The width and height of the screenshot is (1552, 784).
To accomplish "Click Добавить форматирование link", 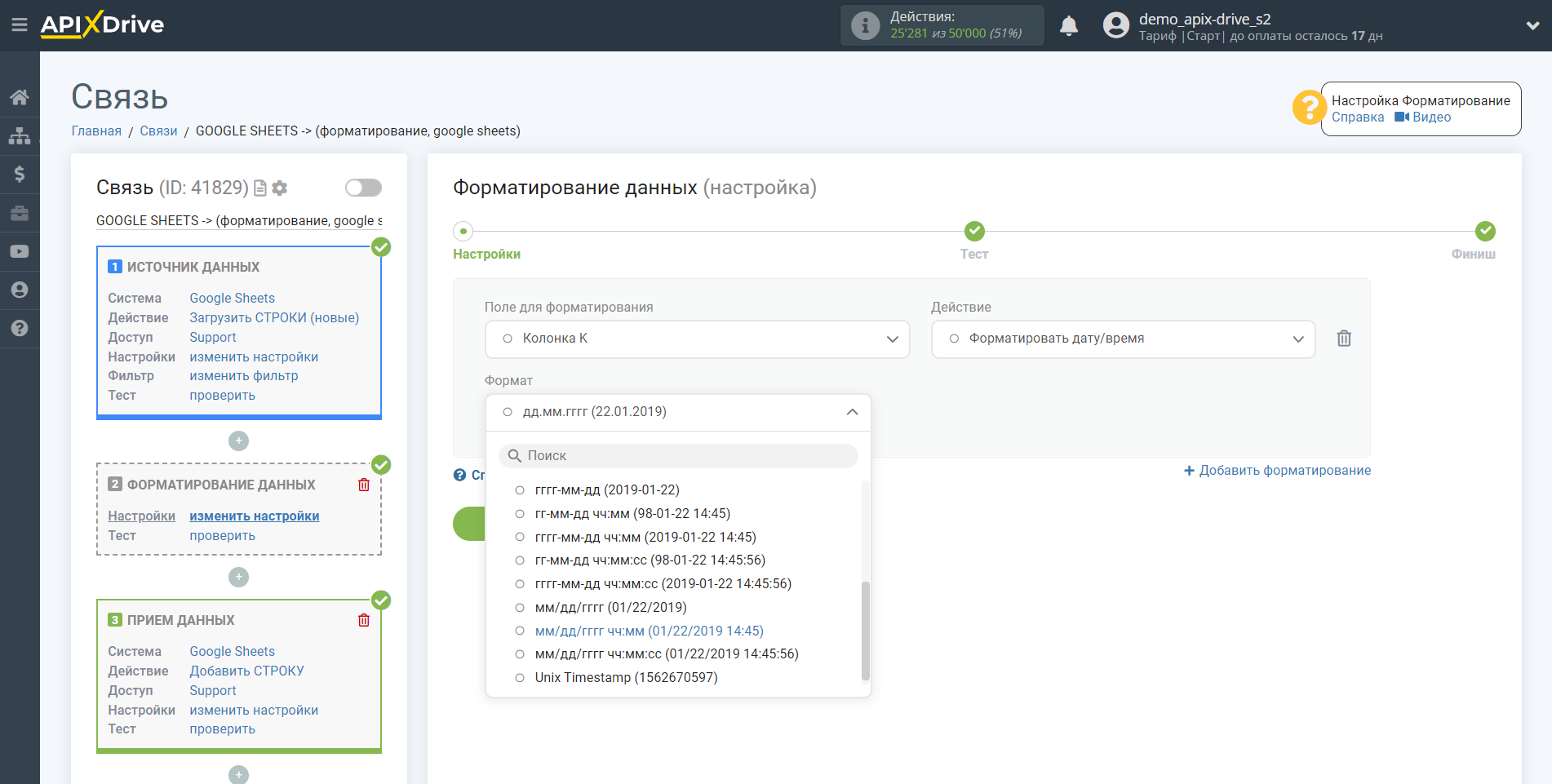I will coord(1278,471).
